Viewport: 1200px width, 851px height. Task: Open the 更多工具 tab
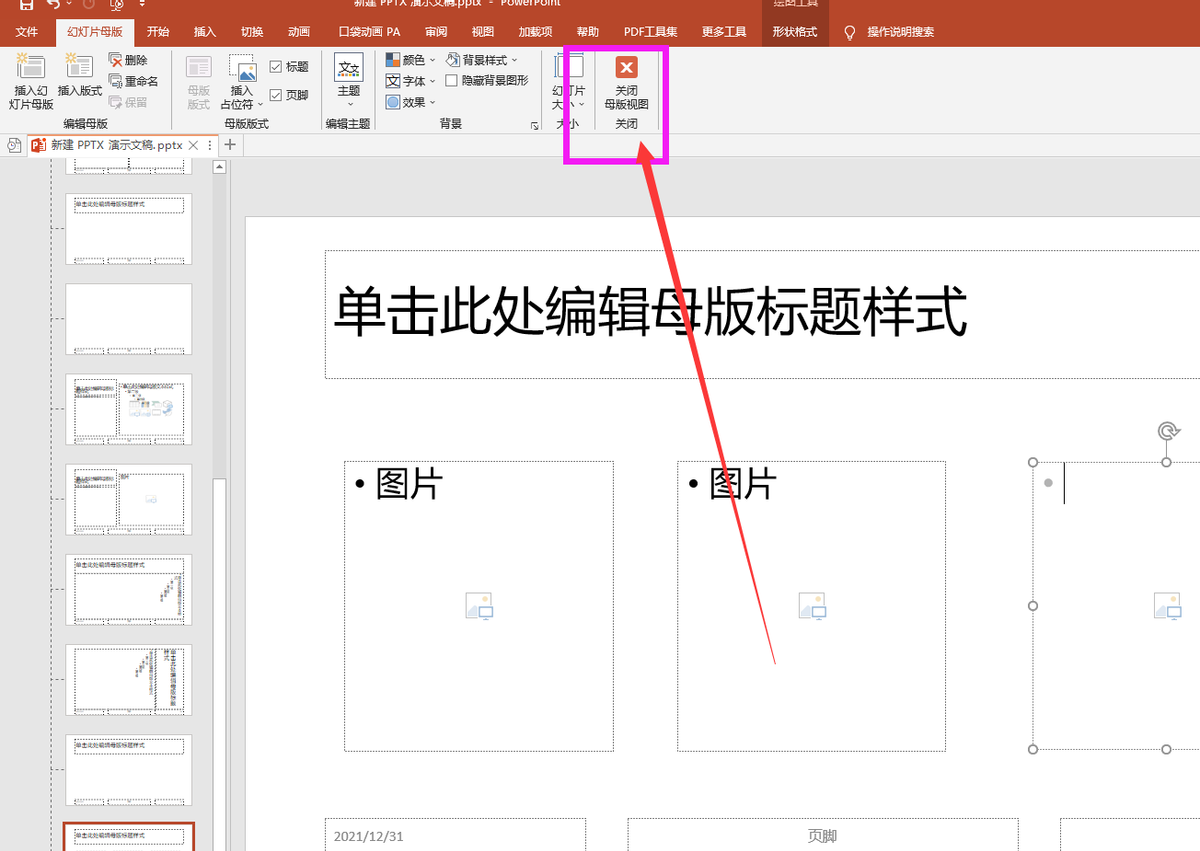[x=724, y=32]
